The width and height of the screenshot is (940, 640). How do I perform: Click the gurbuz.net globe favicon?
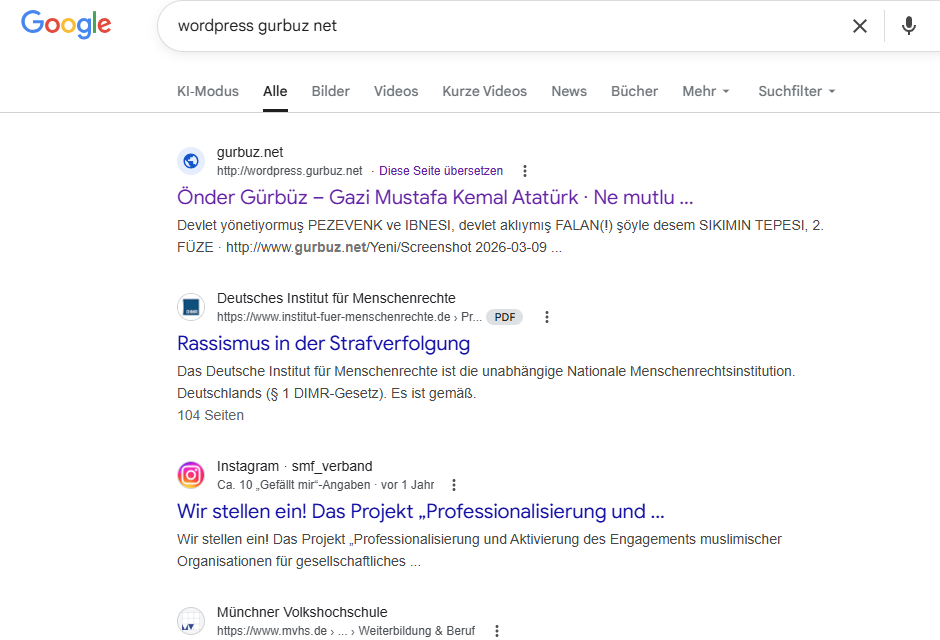pos(191,161)
